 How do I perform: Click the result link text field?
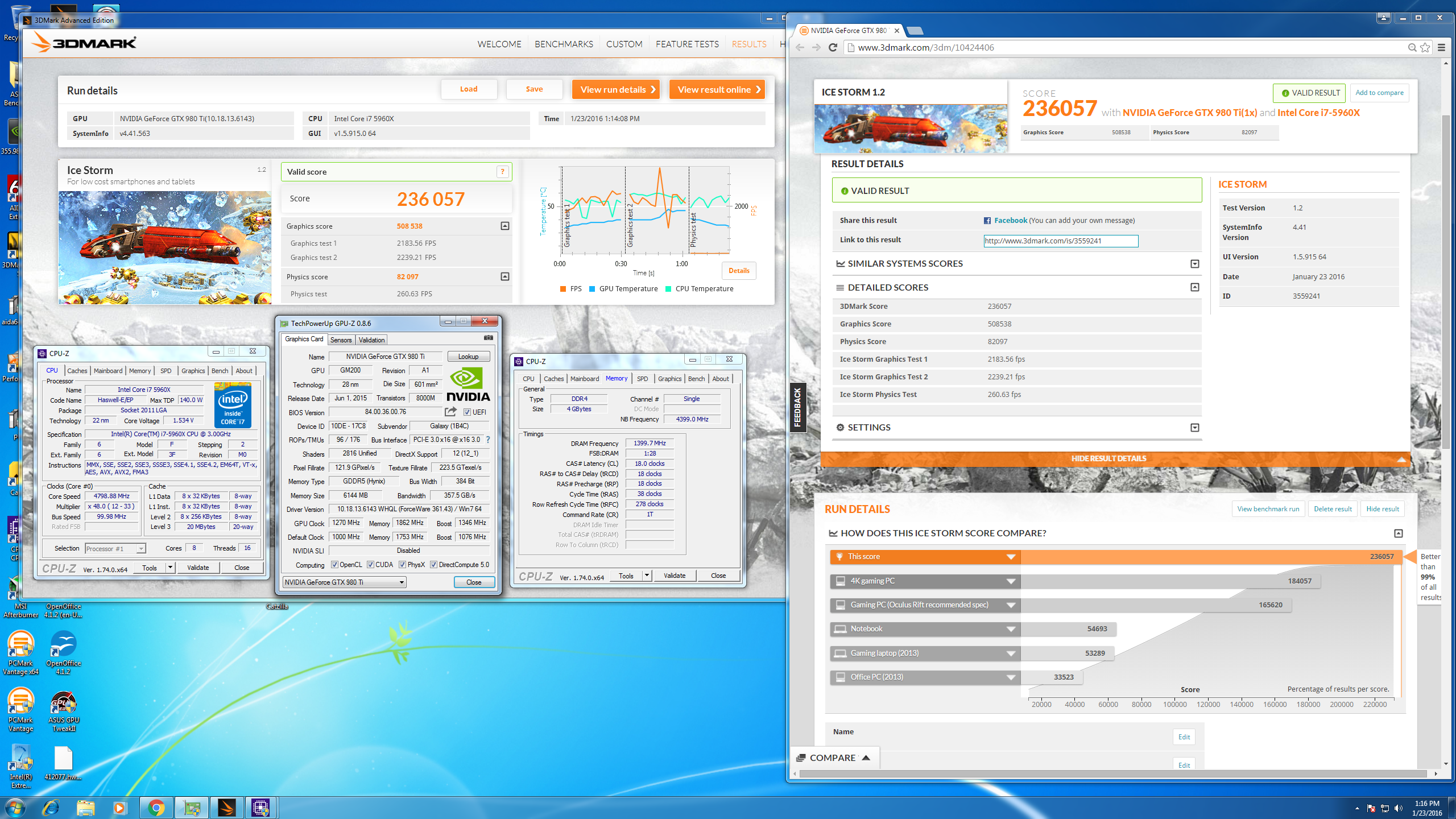pyautogui.click(x=1061, y=241)
